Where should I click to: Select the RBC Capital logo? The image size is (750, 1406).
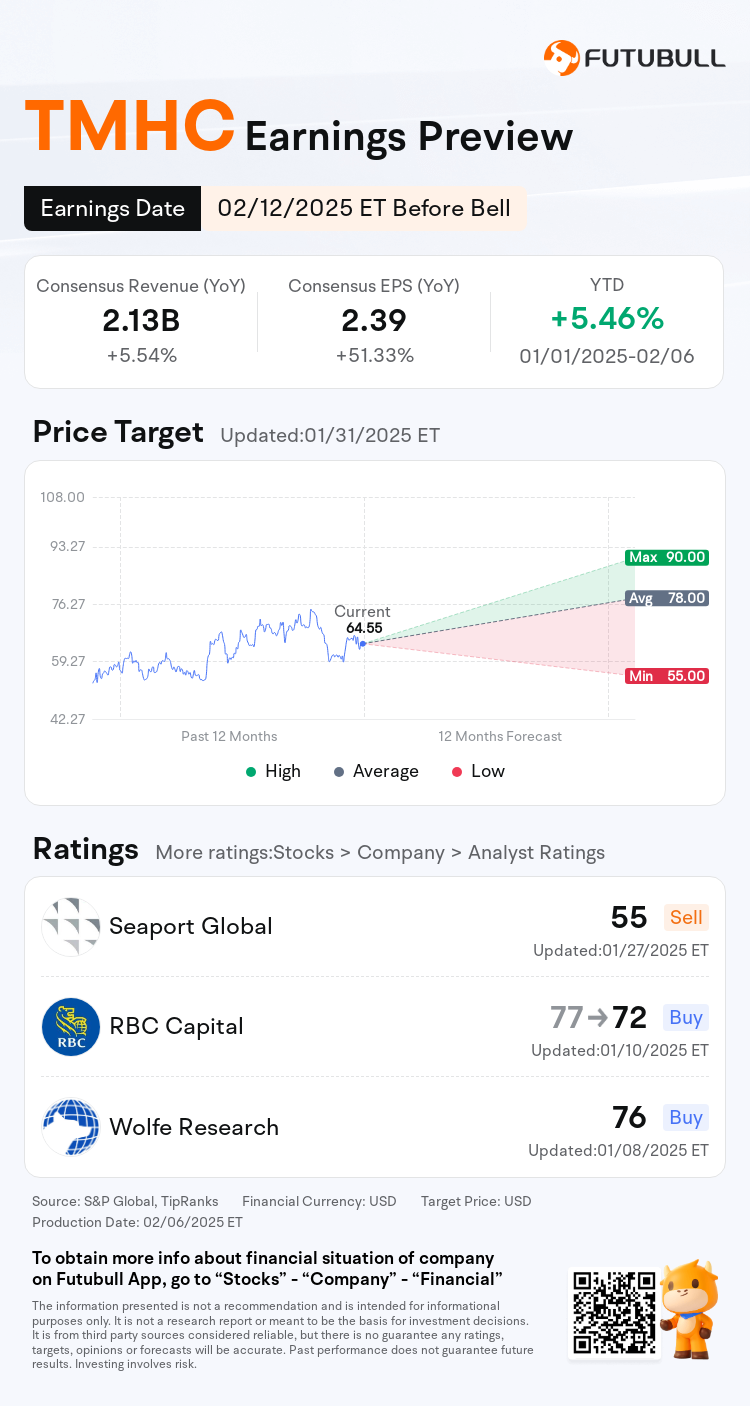pos(71,1027)
